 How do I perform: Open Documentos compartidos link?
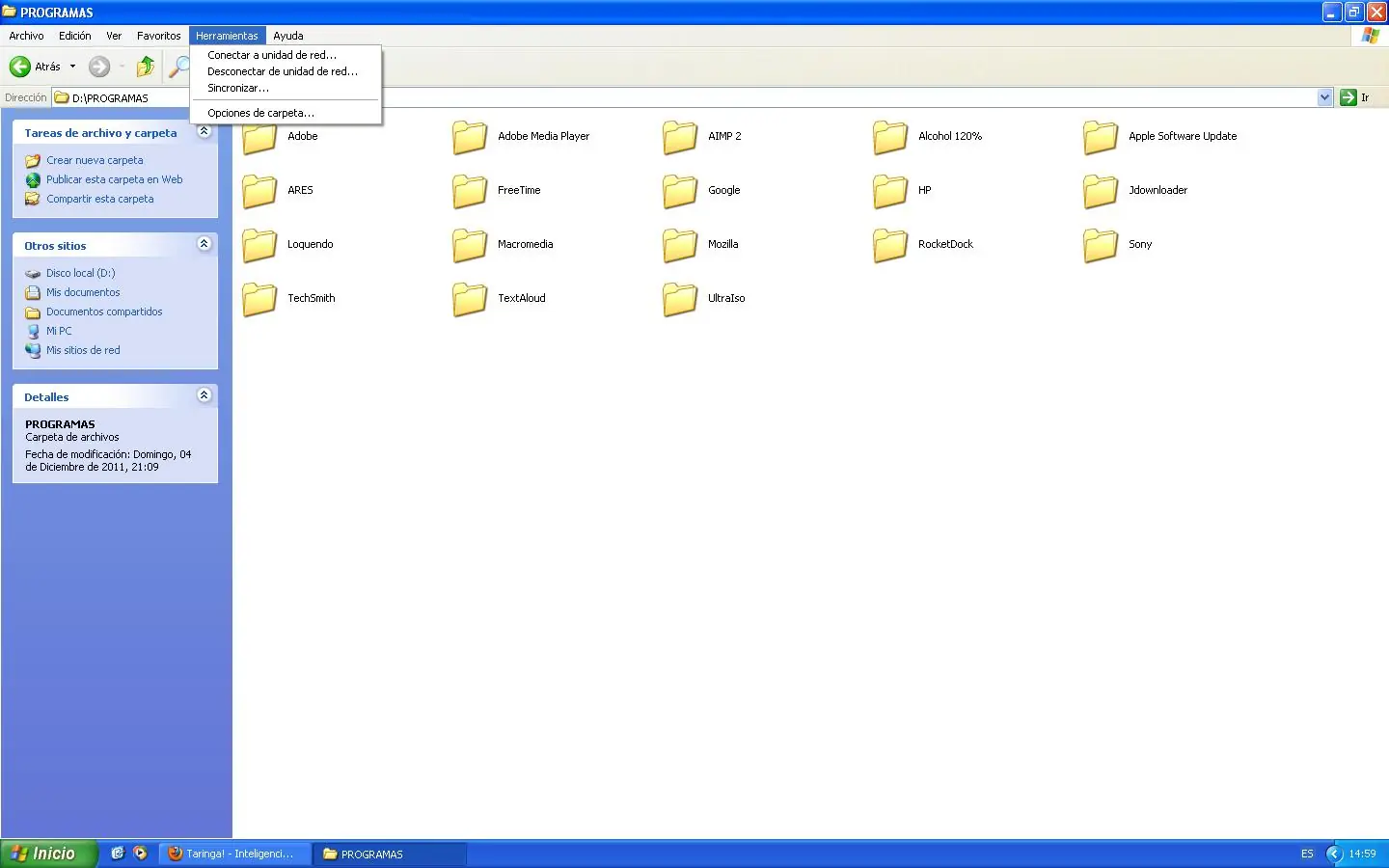pyautogui.click(x=104, y=312)
